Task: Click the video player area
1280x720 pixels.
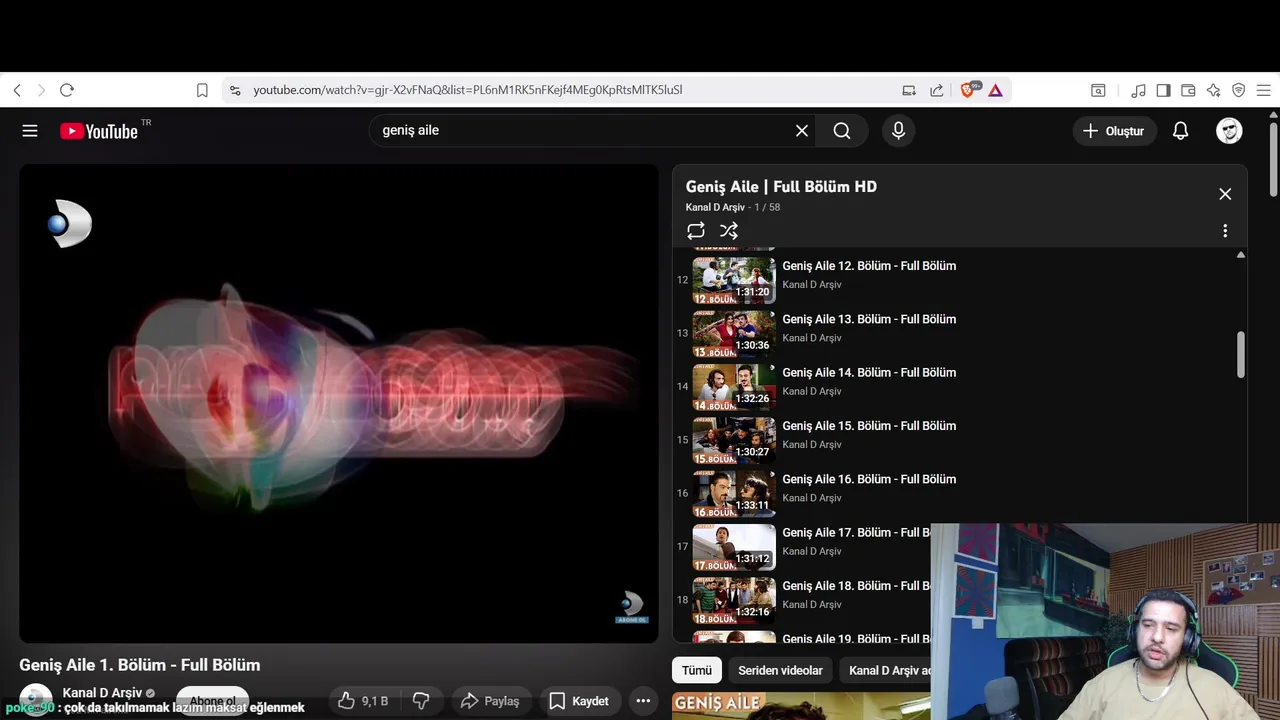Action: (339, 404)
